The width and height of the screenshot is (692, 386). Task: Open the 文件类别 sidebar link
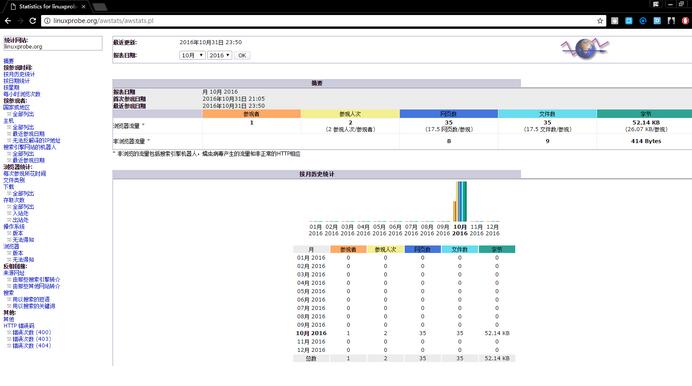14,180
